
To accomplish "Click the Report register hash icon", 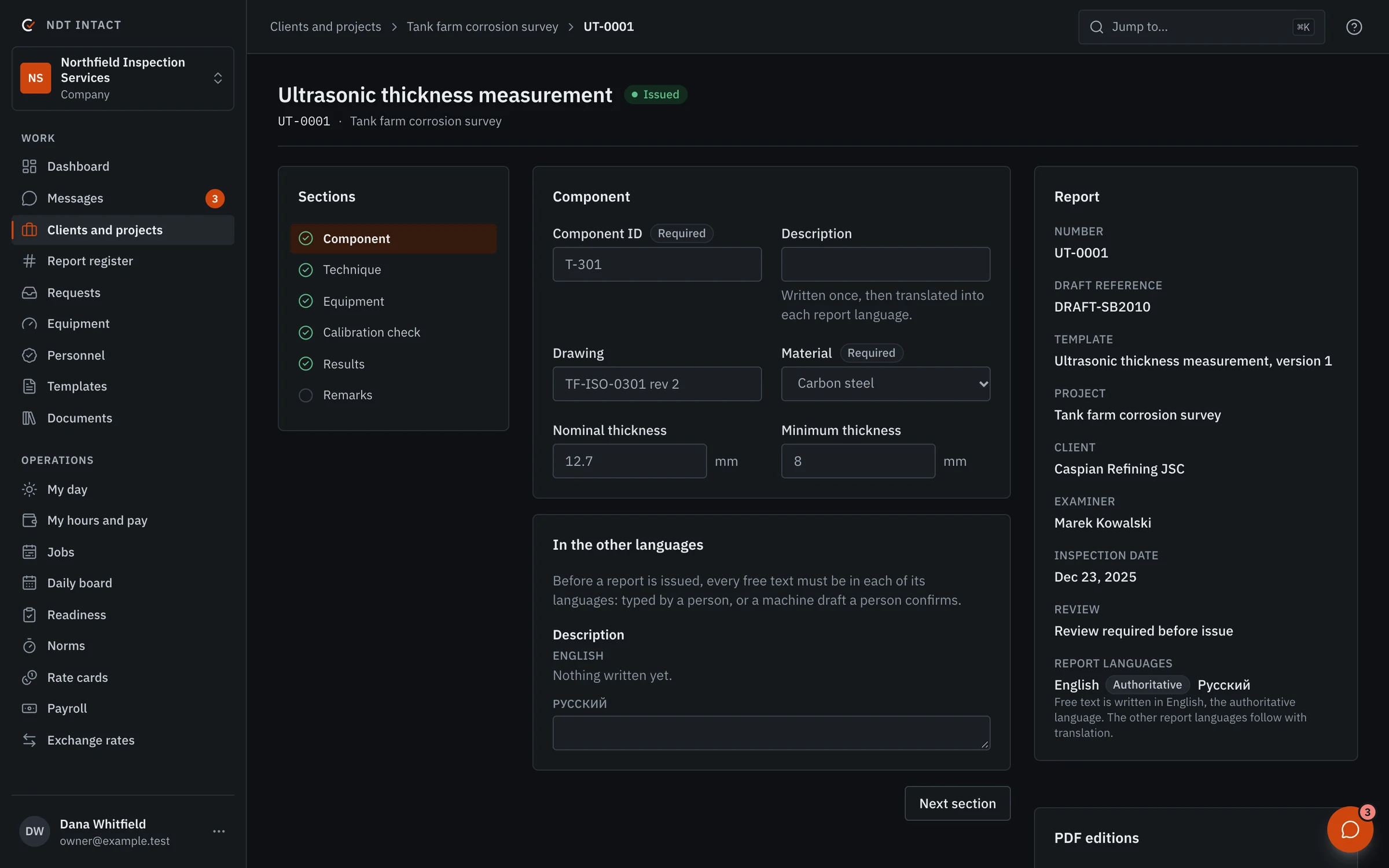I will [29, 261].
